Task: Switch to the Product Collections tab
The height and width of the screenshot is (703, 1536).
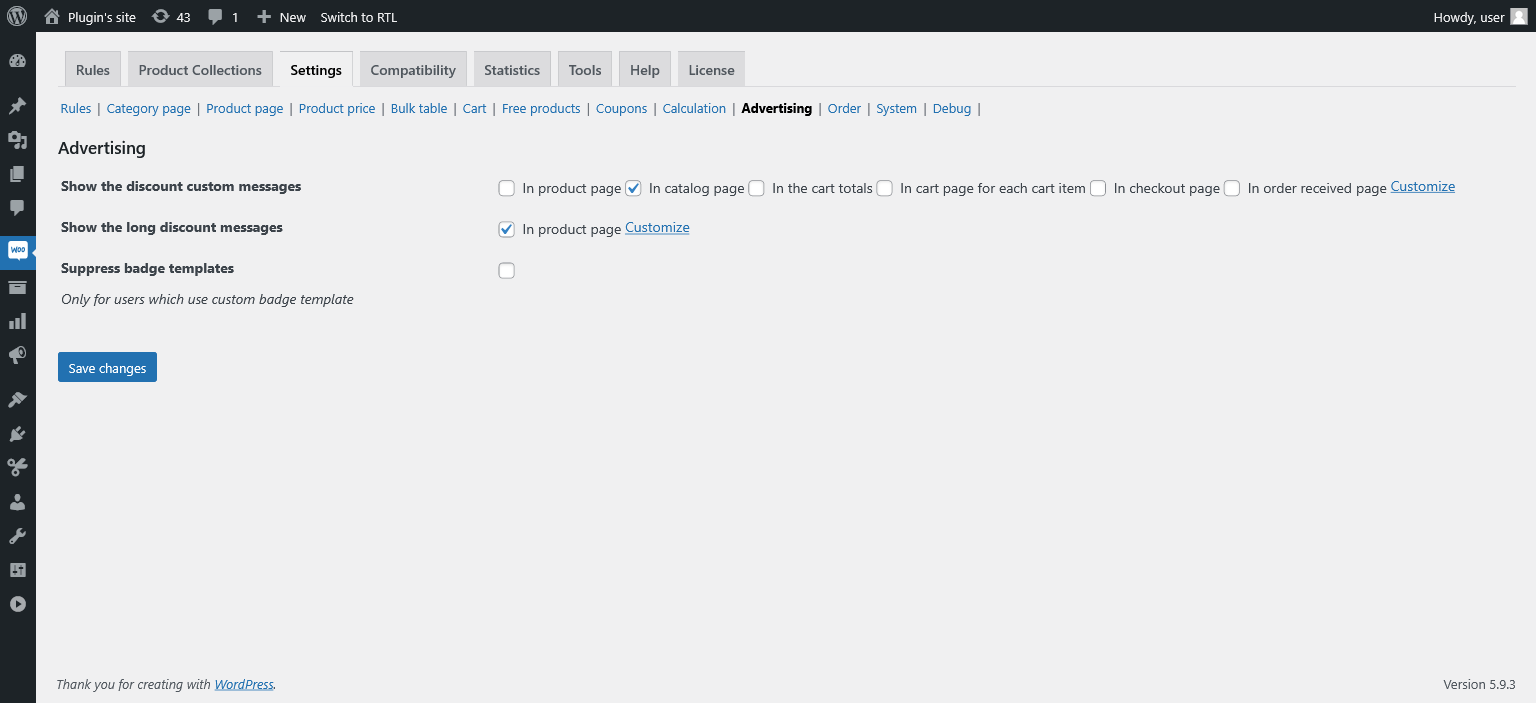Action: click(x=200, y=70)
